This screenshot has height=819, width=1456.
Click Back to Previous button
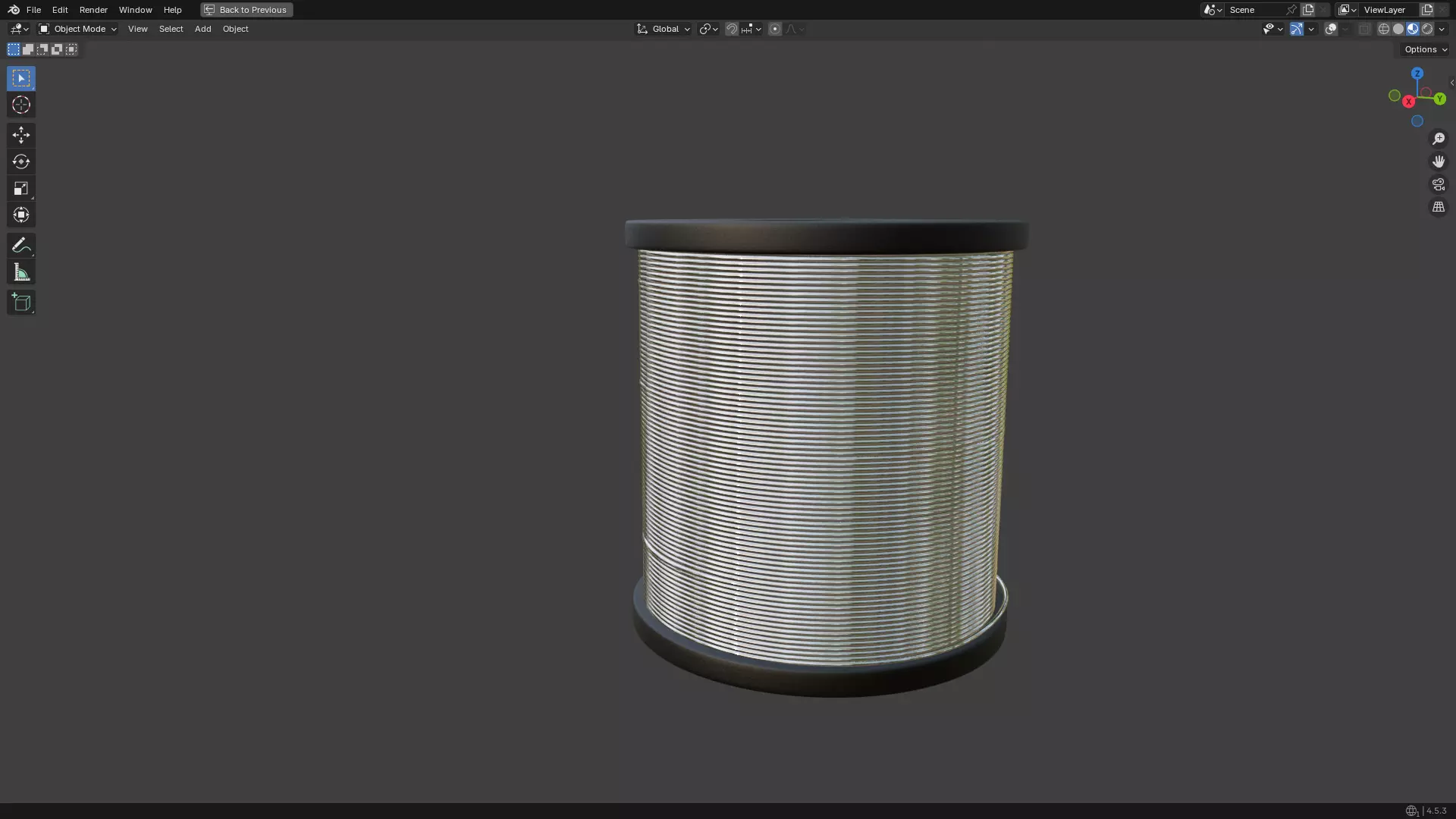(246, 10)
